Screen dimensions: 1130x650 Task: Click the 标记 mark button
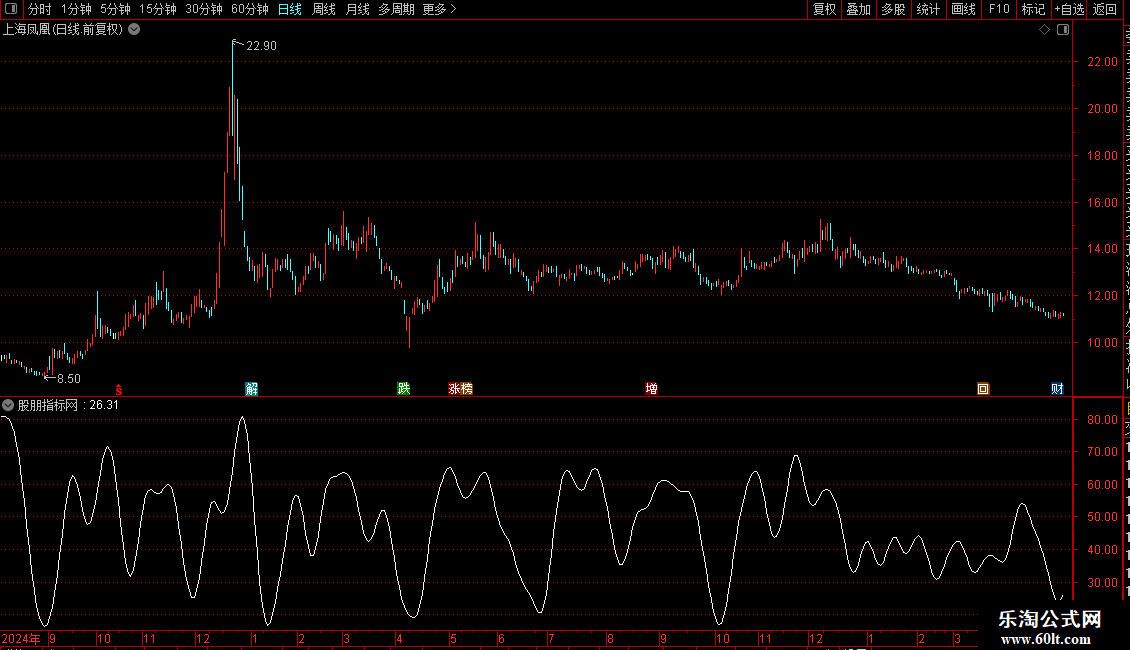1033,9
